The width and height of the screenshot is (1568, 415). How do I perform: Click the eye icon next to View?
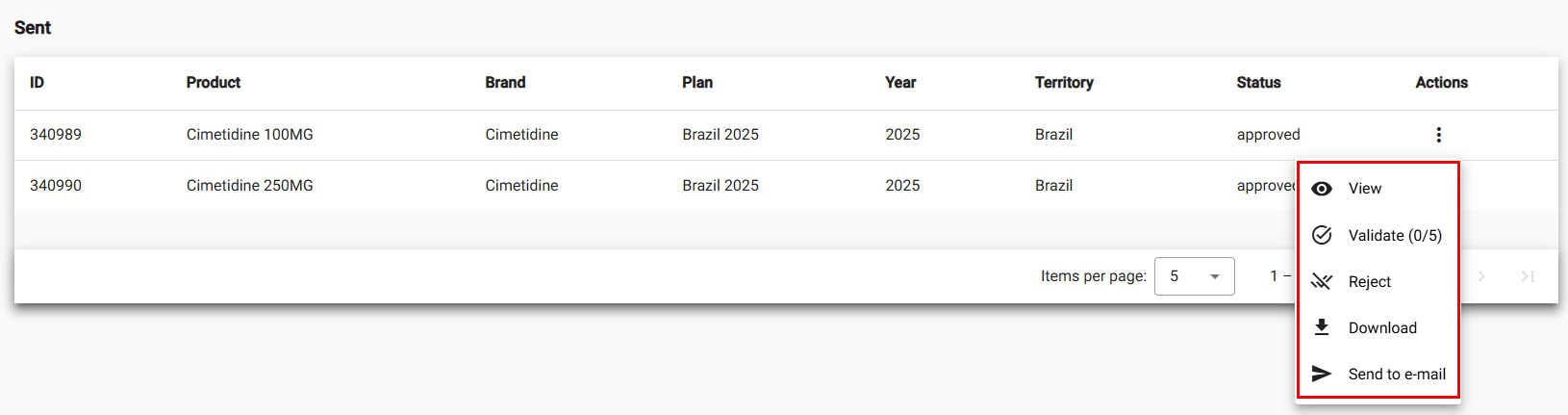[x=1322, y=189]
